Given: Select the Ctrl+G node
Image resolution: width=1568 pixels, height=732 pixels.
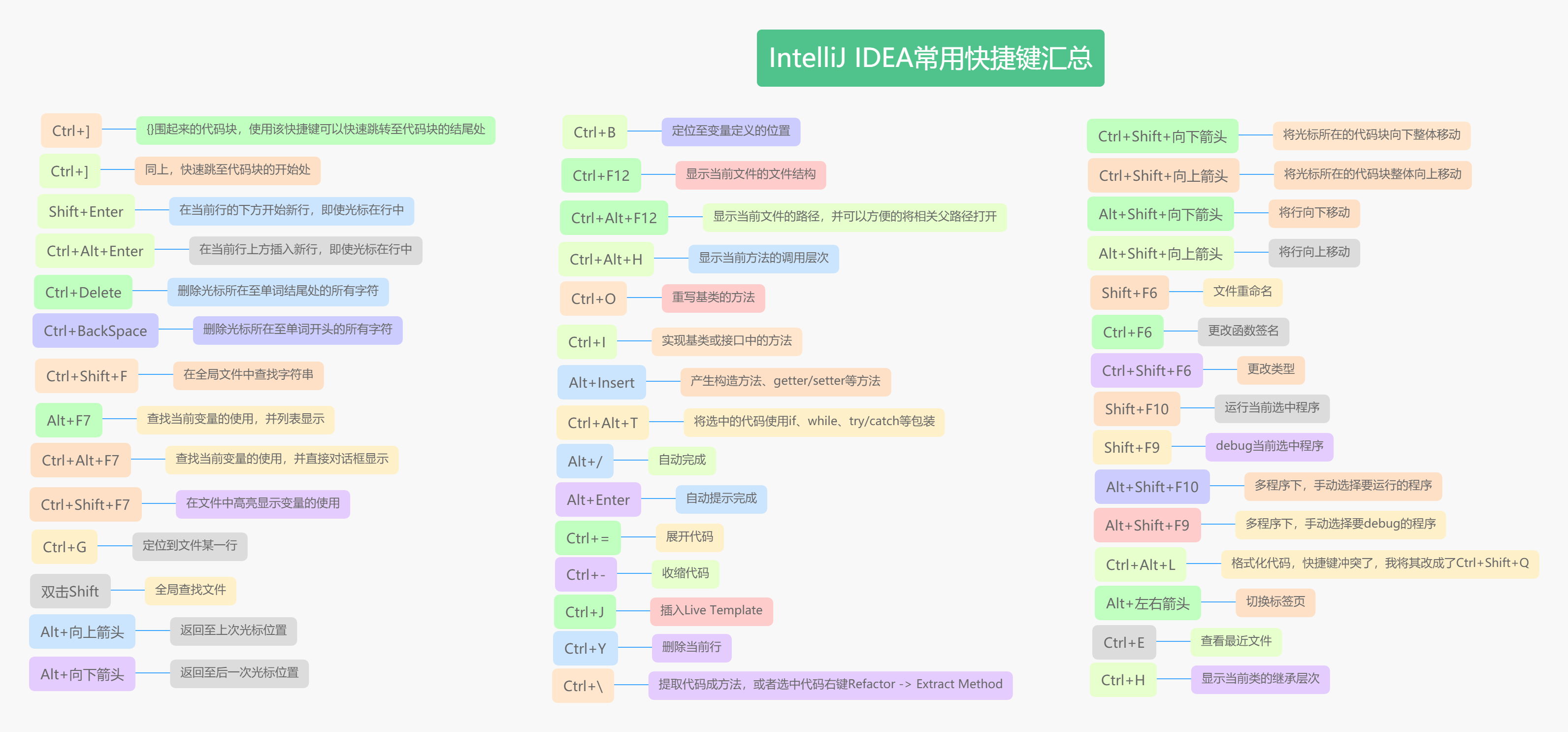Looking at the screenshot, I should pos(65,546).
